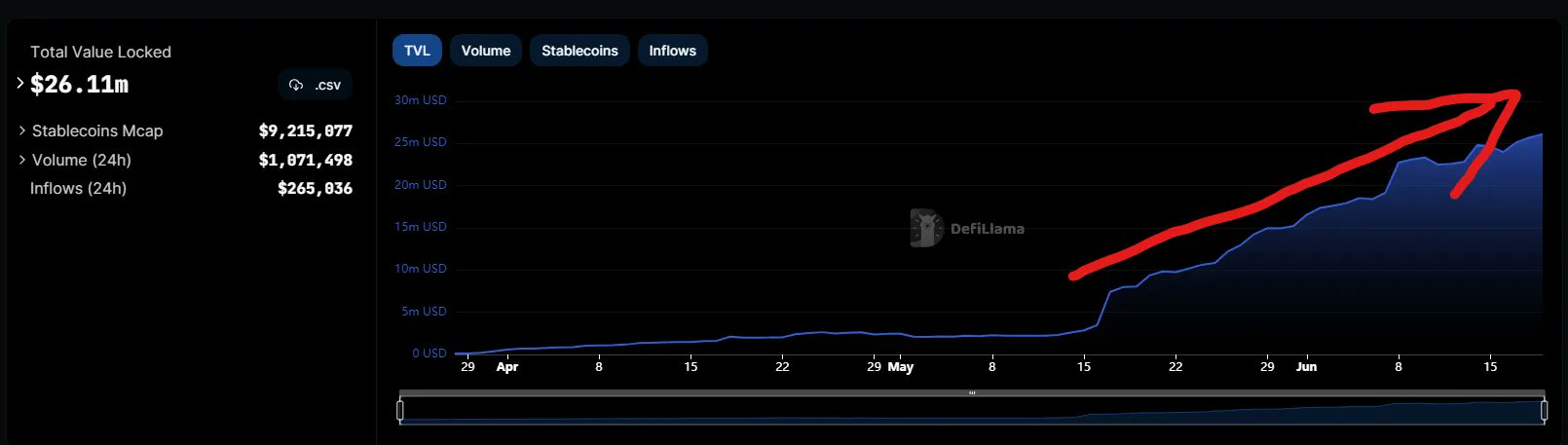Image resolution: width=1568 pixels, height=445 pixels.
Task: Click the $1,071,498 volume value
Action: coord(306,160)
